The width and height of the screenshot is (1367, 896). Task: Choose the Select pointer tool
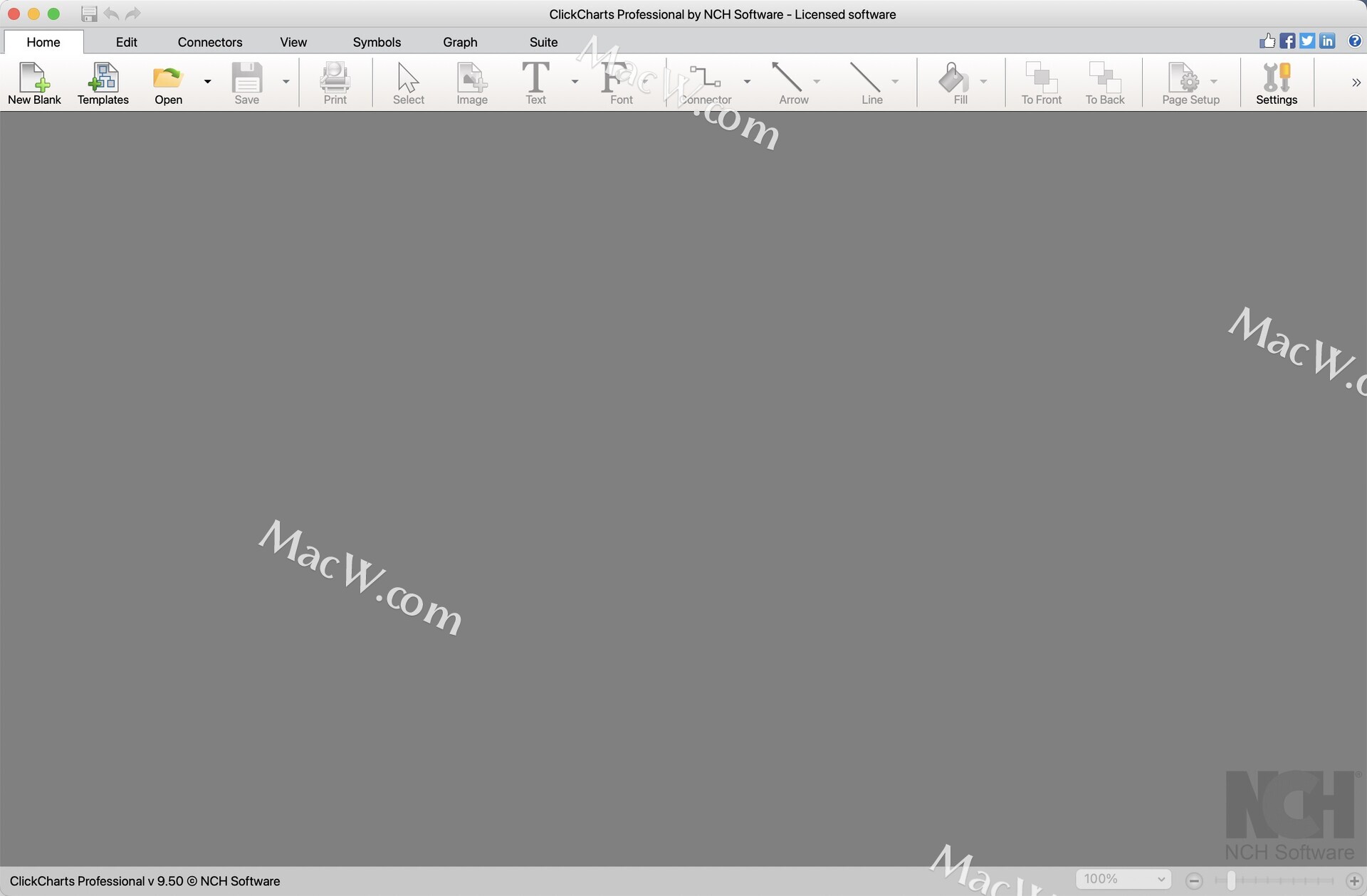(x=408, y=83)
